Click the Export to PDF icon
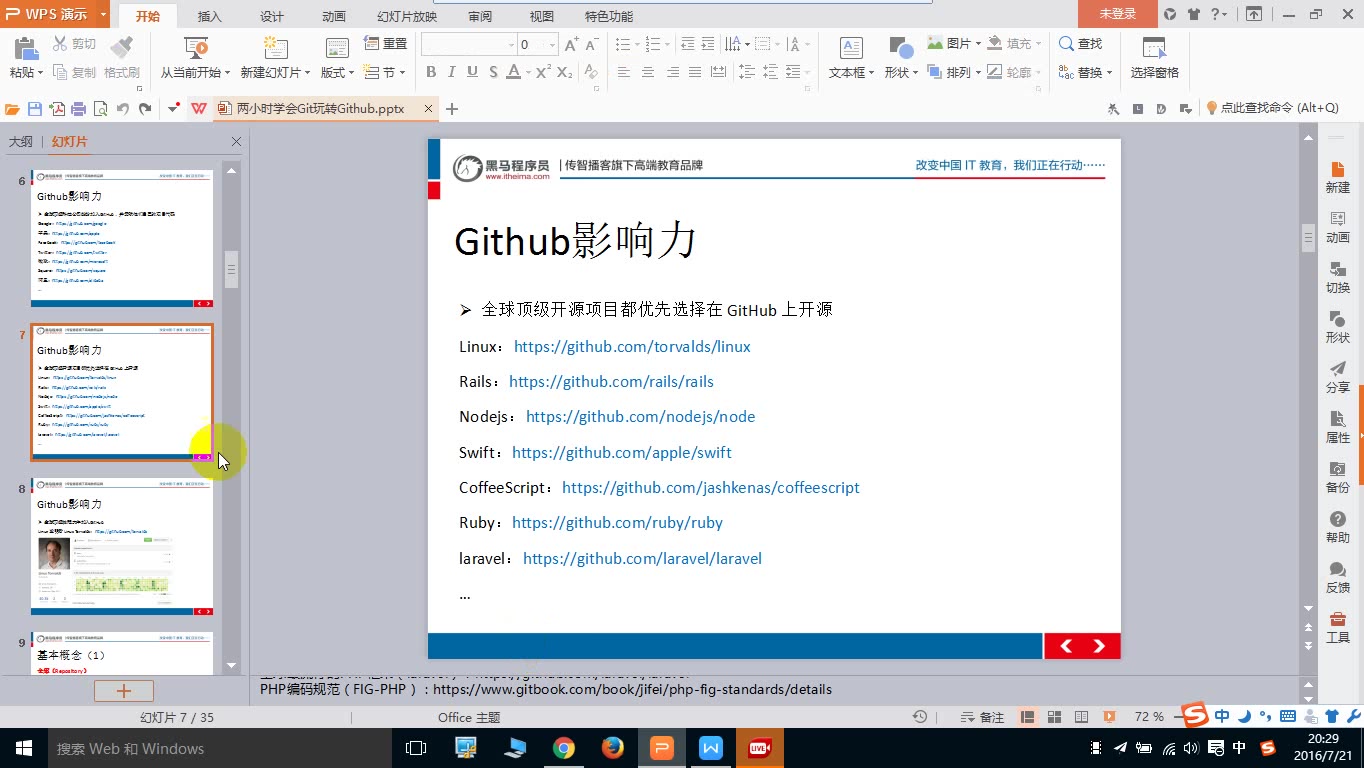The height and width of the screenshot is (768, 1364). tap(57, 109)
